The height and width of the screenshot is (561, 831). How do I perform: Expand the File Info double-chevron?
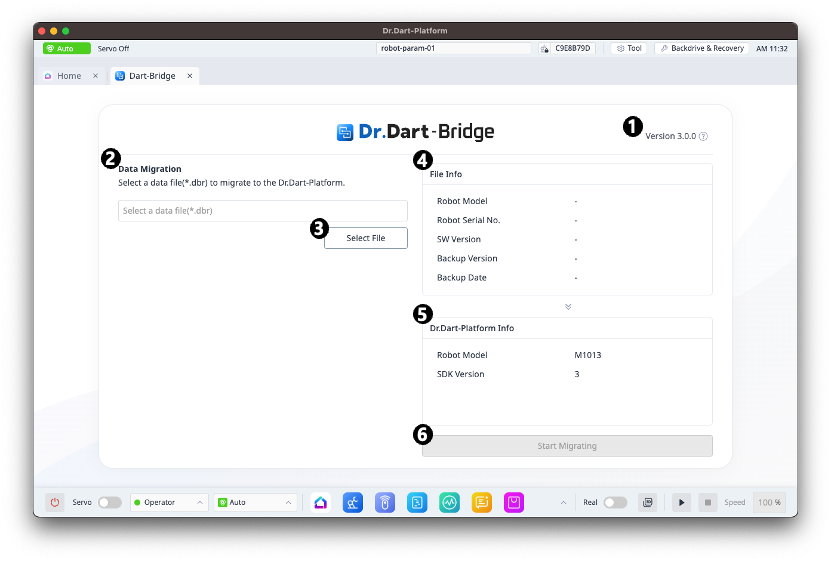coord(568,306)
